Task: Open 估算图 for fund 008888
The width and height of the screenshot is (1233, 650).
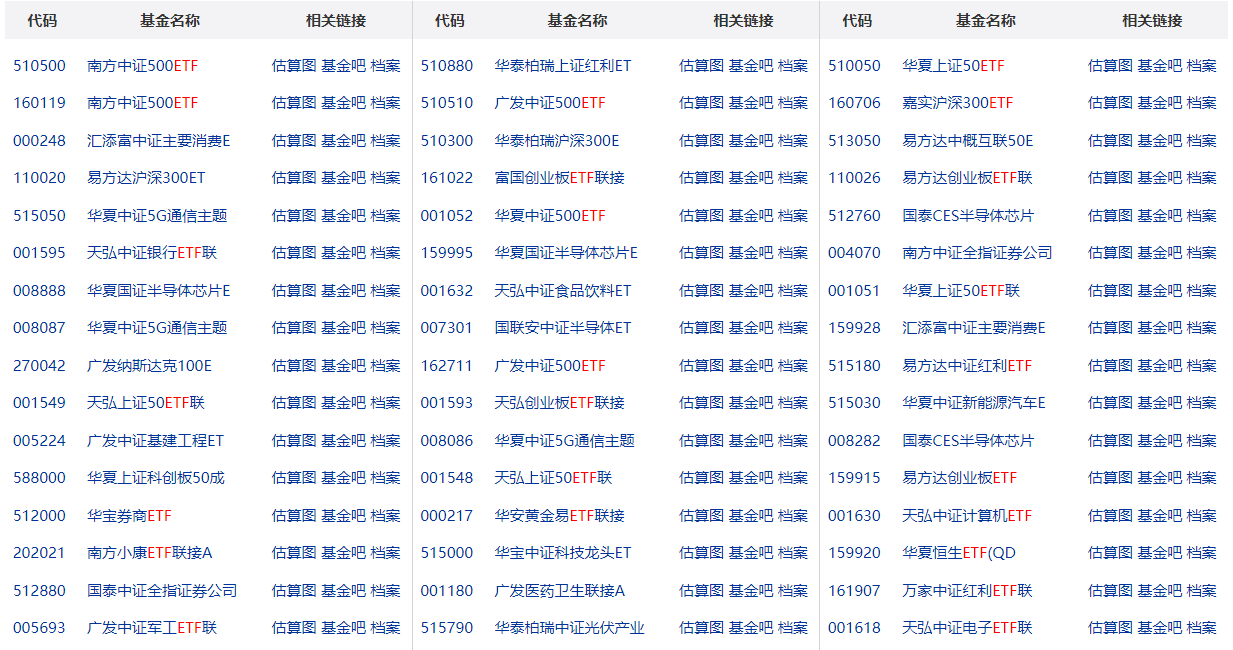Action: pos(294,291)
